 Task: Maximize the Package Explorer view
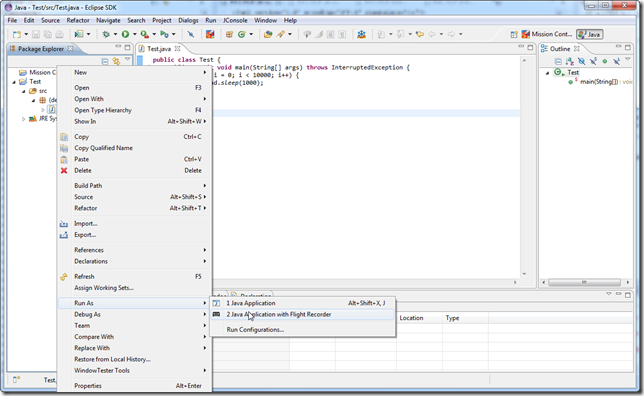click(x=127, y=47)
